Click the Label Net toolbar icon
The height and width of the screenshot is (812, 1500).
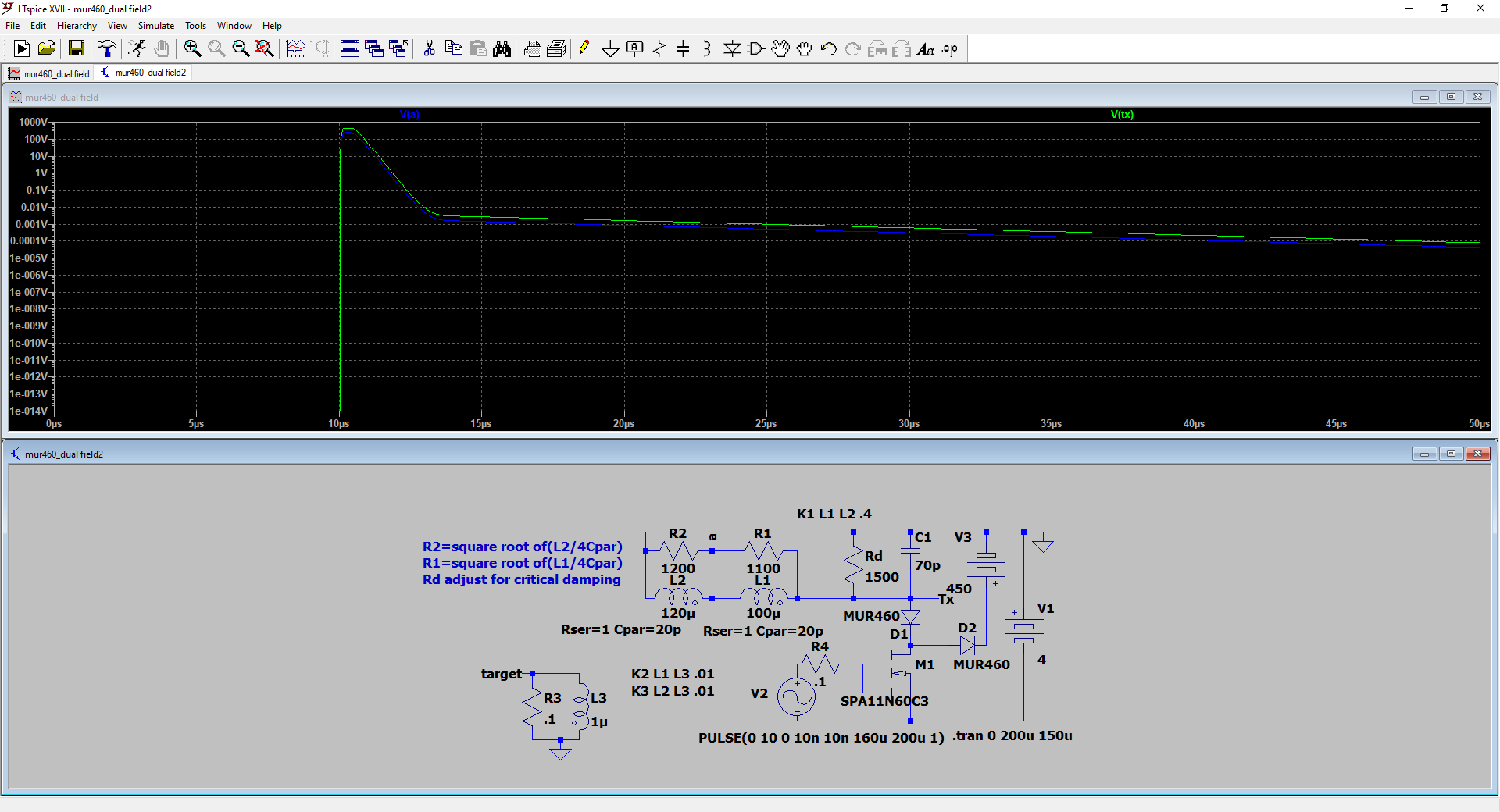click(x=634, y=49)
